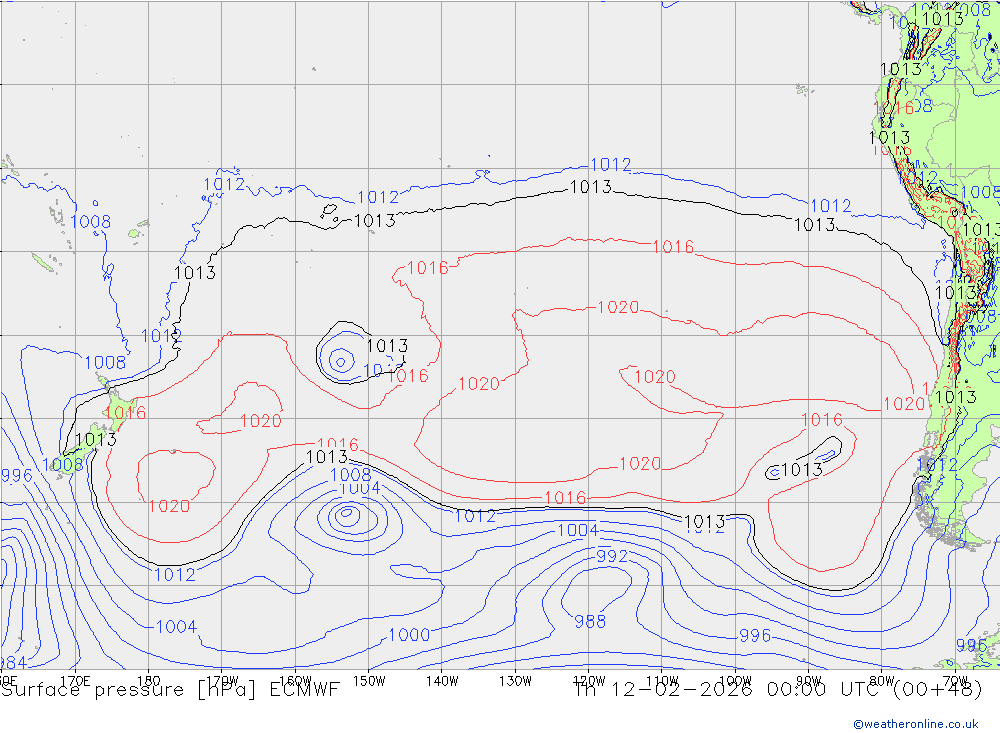
Task: Click the 180 longitude axis label
Action: point(149,681)
